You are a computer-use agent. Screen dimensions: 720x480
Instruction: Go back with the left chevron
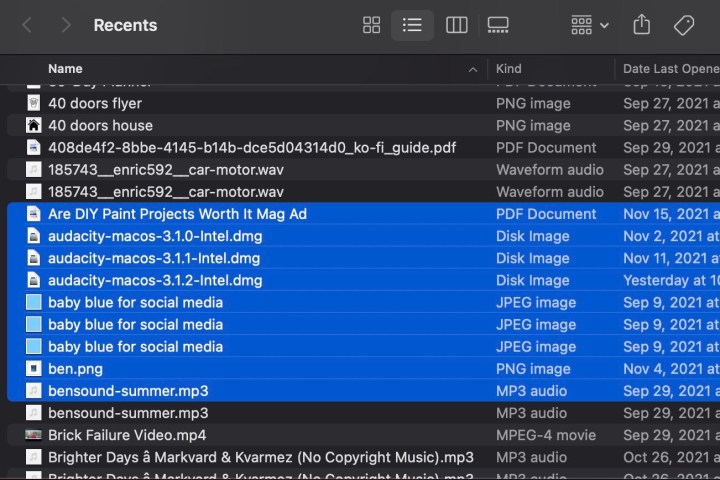click(27, 25)
